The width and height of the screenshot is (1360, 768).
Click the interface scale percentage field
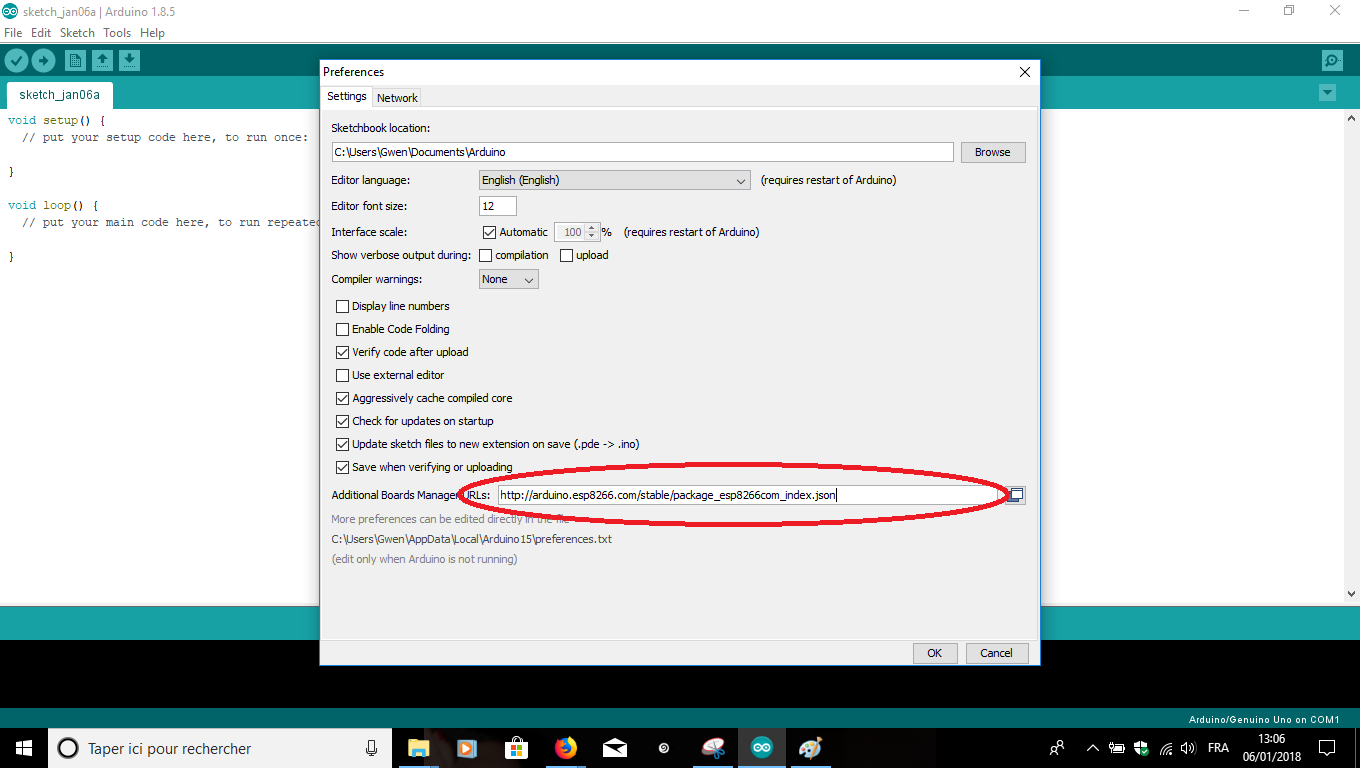[x=570, y=232]
